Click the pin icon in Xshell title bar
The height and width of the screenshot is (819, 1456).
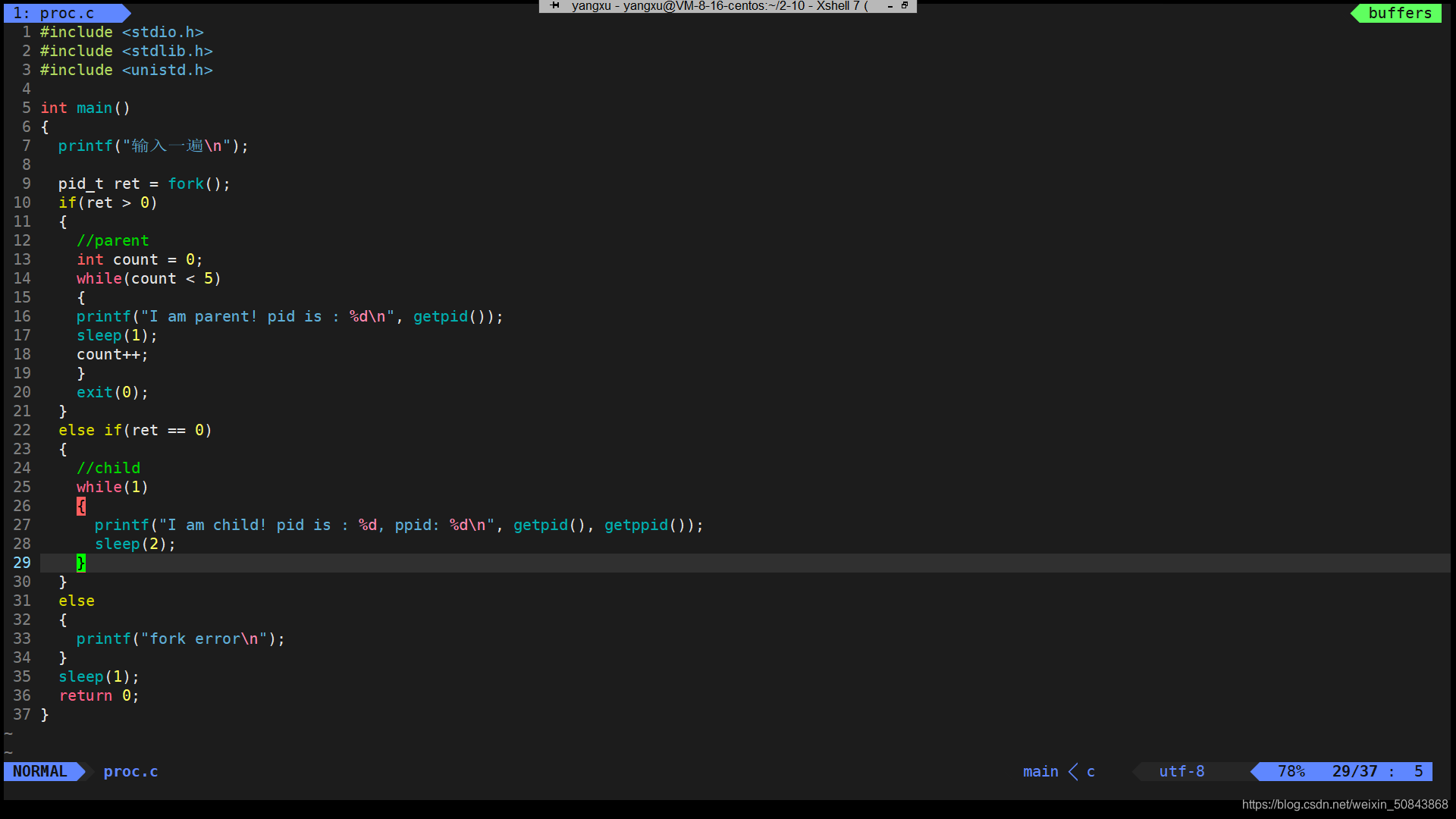[555, 5]
